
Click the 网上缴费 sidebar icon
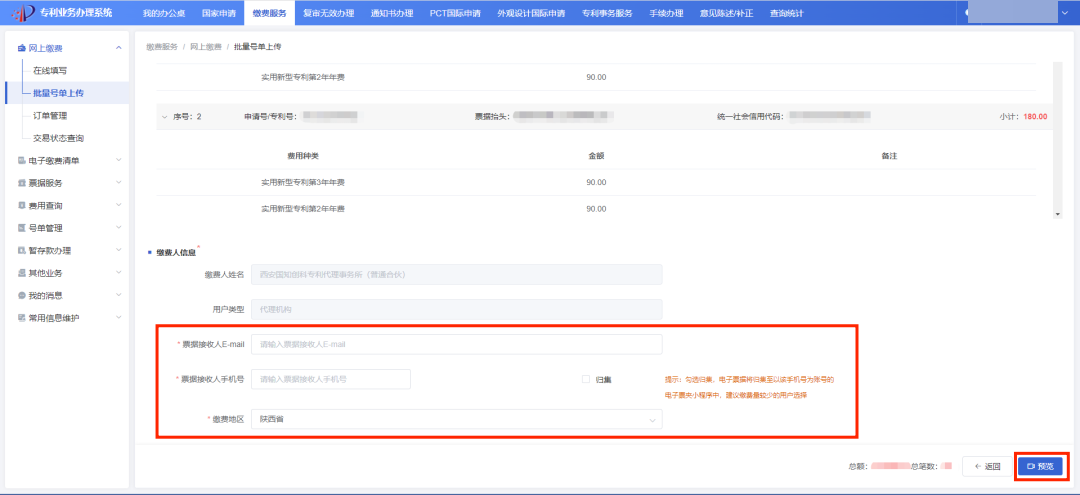22,48
